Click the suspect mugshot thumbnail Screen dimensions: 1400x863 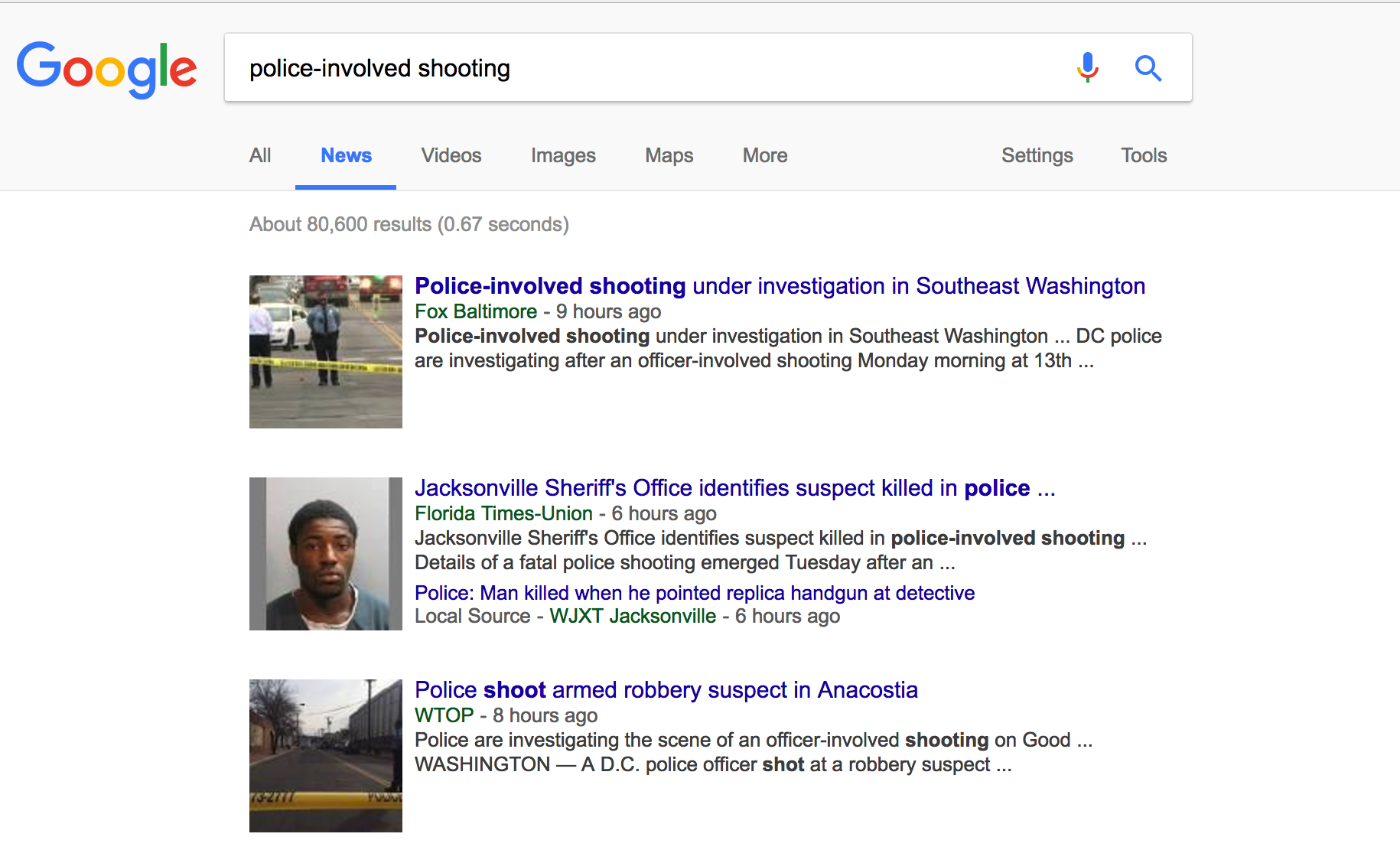click(326, 554)
